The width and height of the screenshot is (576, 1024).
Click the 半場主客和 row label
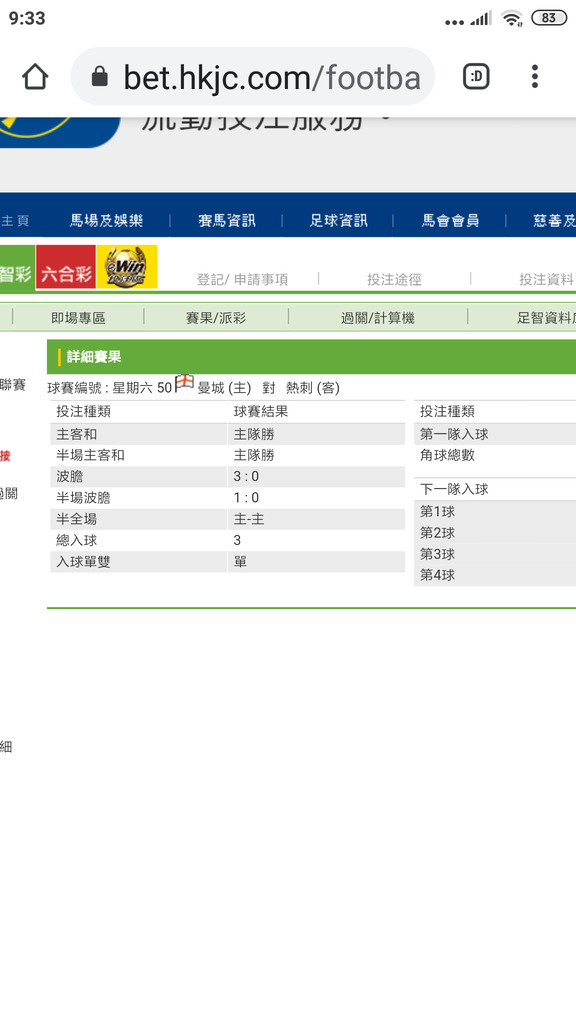(x=90, y=455)
